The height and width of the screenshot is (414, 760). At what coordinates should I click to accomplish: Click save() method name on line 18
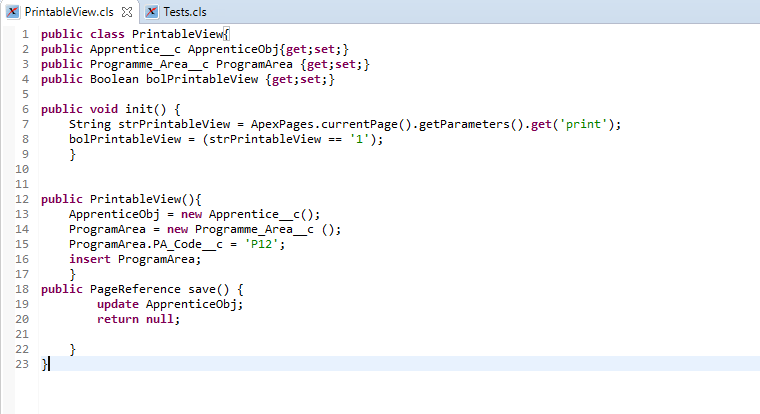click(x=209, y=289)
